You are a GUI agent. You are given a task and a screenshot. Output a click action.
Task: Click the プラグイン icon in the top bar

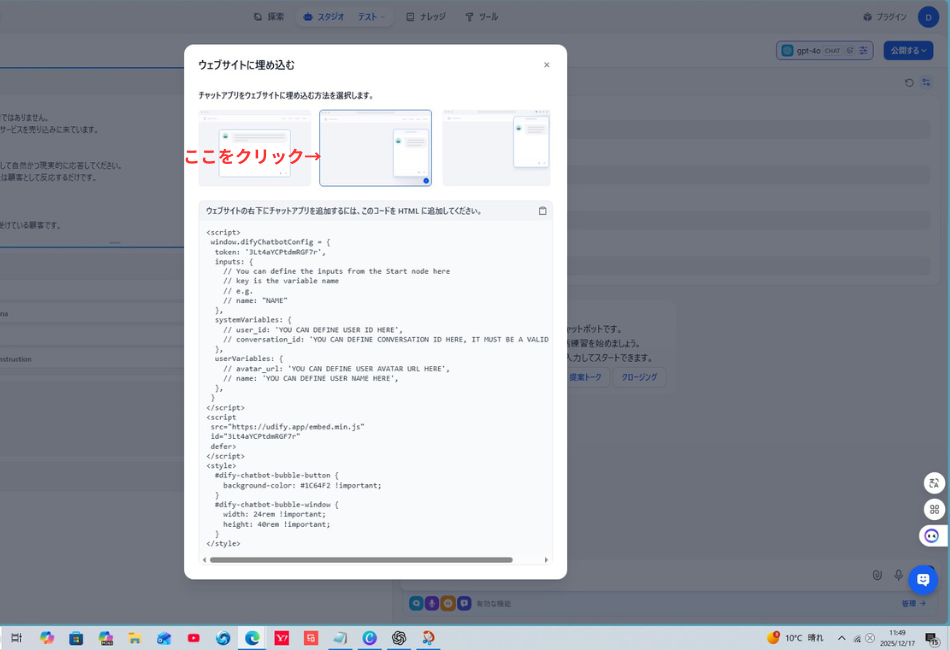867,16
